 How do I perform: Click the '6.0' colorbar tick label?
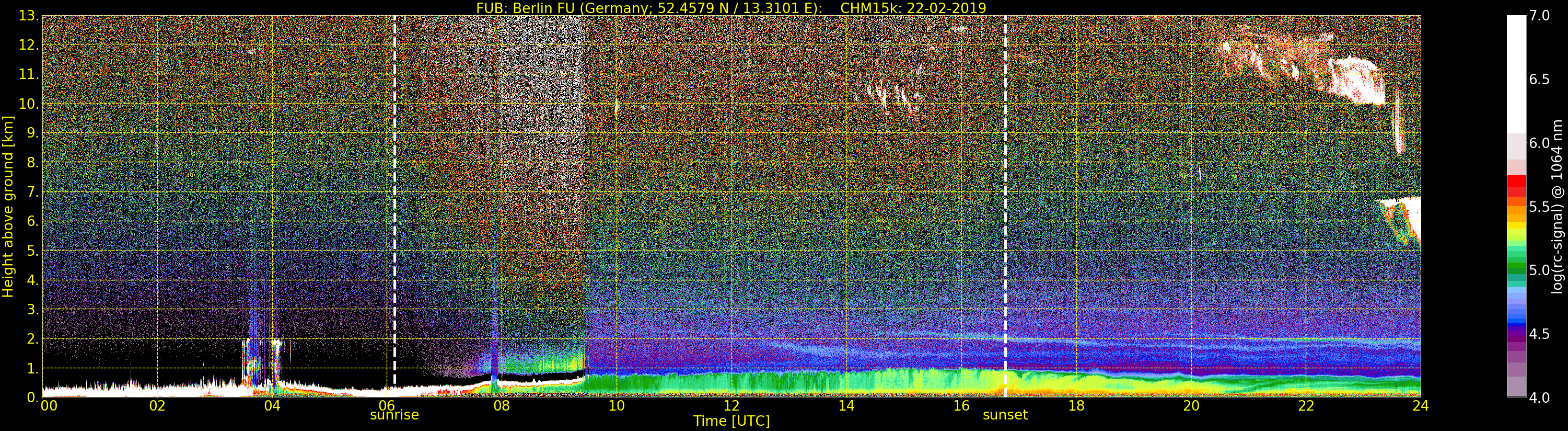(1539, 143)
